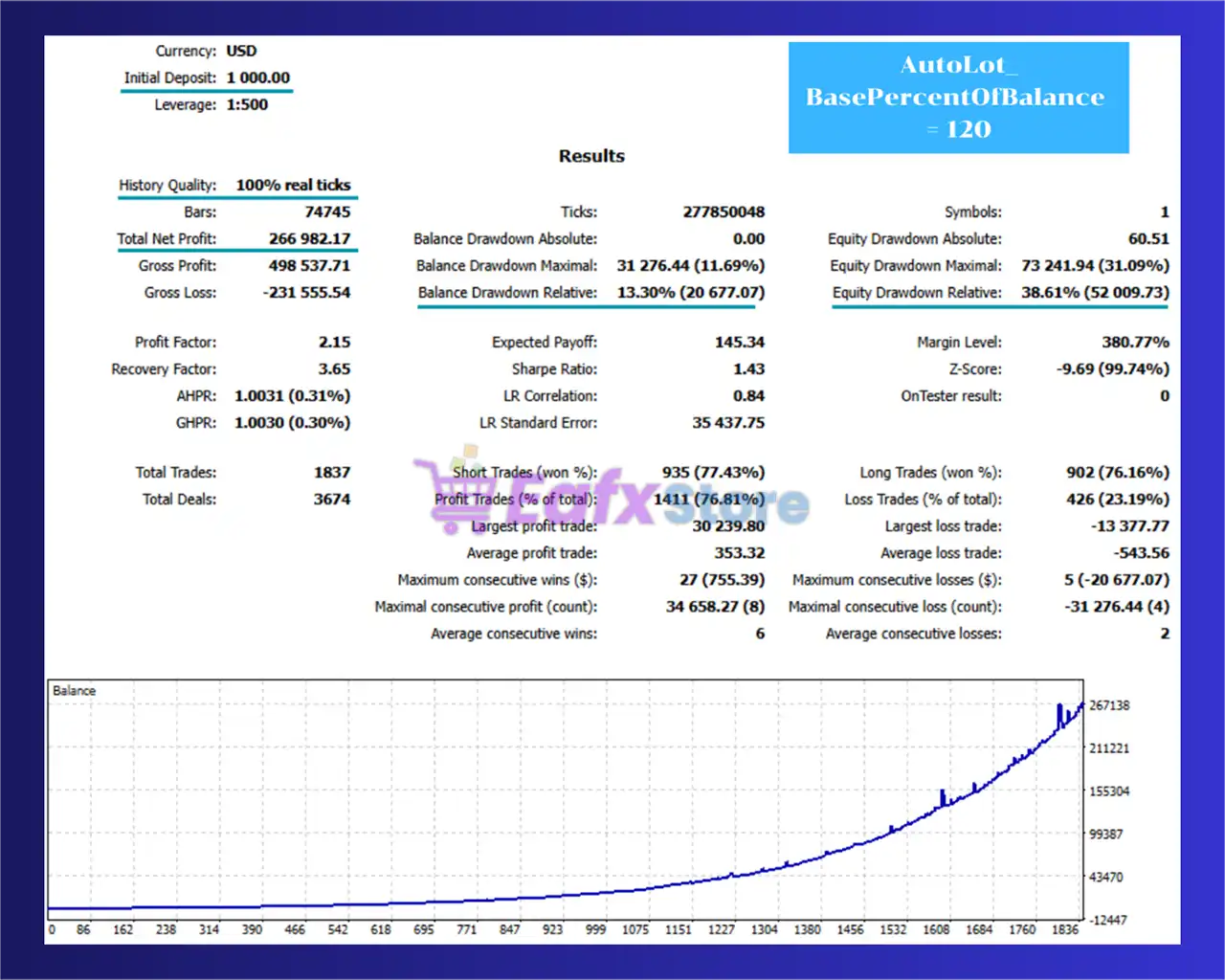Click the Gross Profit value 498 537.71
The image size is (1225, 980).
(309, 265)
